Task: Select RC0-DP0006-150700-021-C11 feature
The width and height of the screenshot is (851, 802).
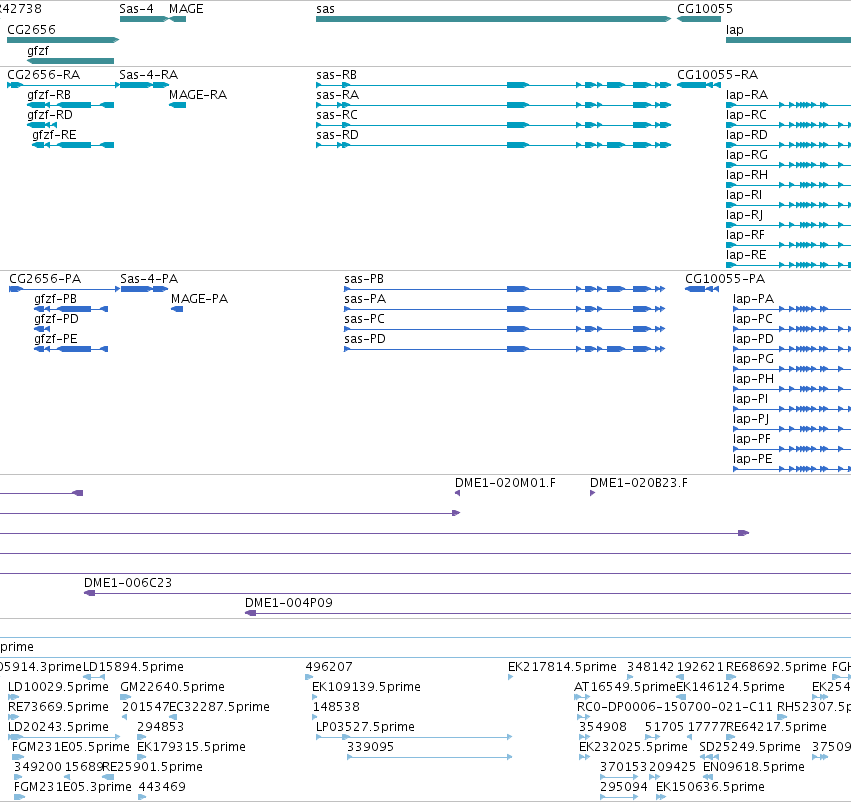Action: click(x=583, y=717)
